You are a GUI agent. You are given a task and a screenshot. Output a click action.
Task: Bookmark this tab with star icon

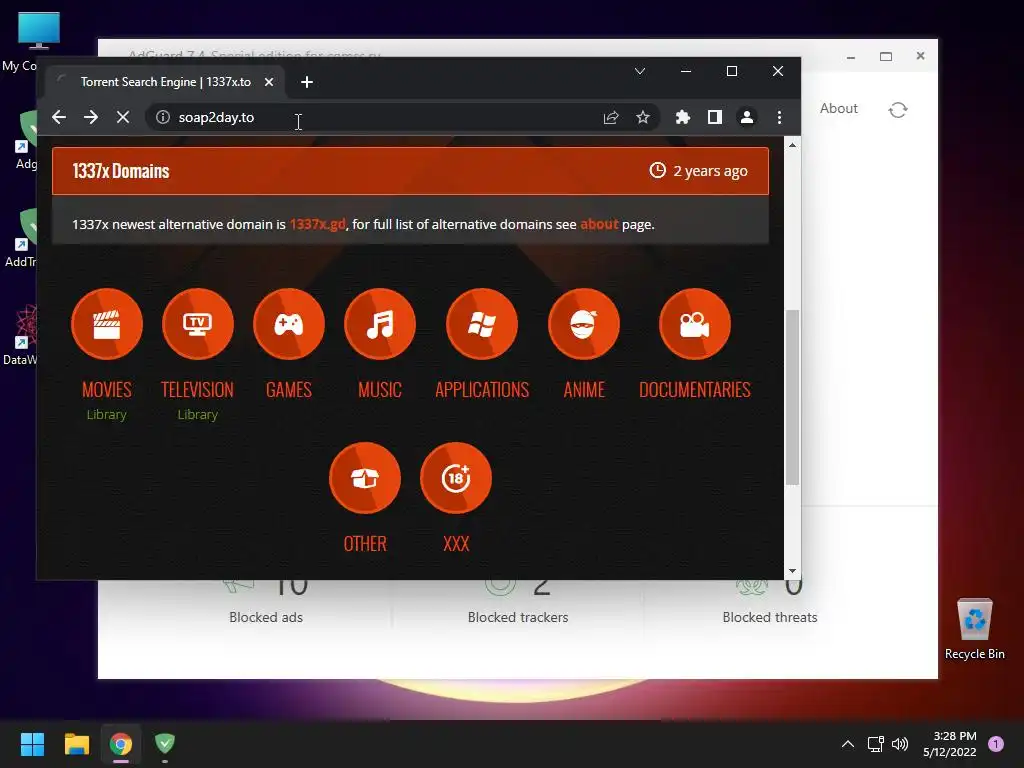coord(643,117)
